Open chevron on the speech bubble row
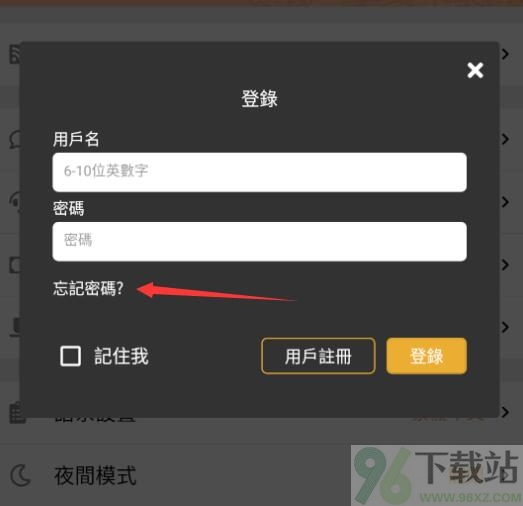The image size is (523, 506). 505,139
